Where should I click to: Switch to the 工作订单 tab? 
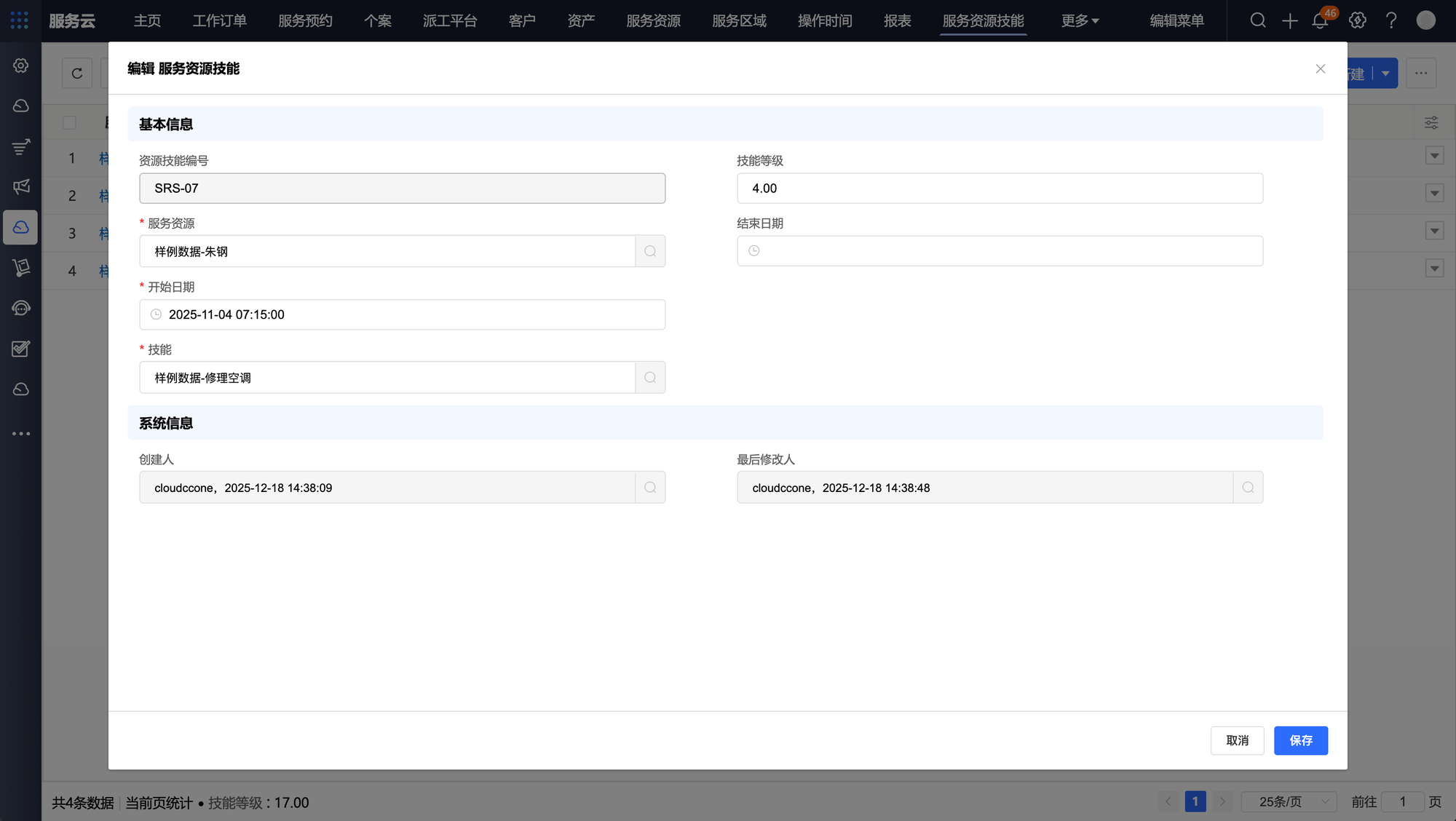(x=219, y=20)
